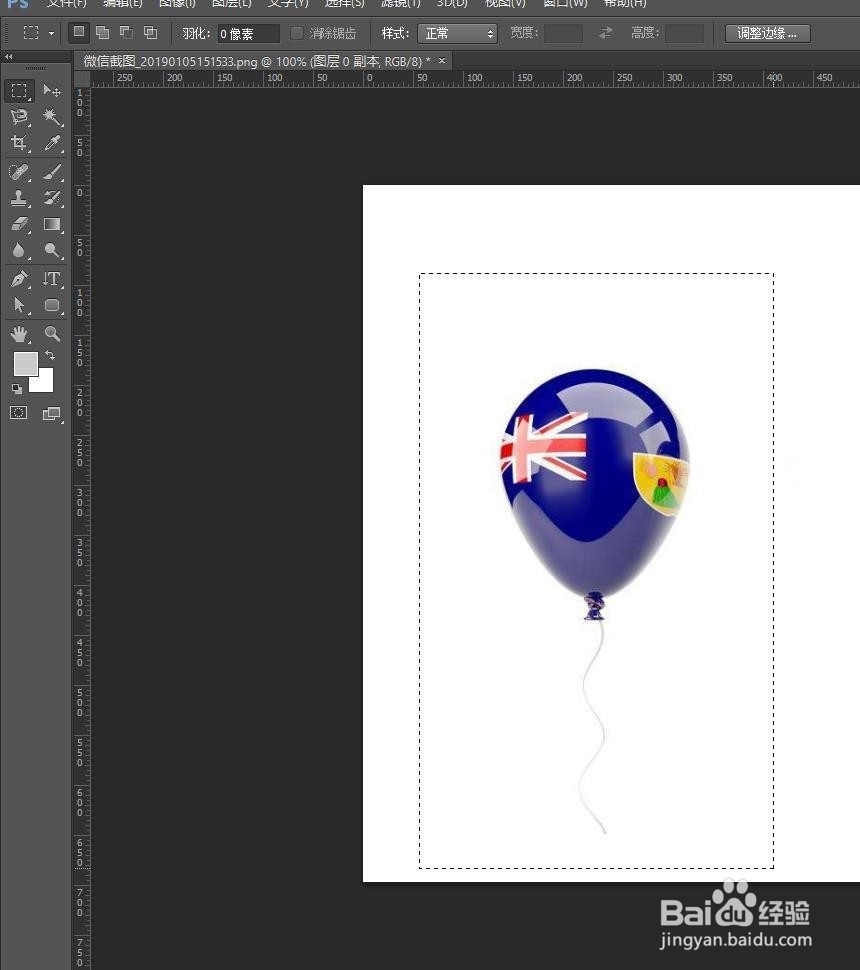Select the Gradient tool
Image resolution: width=860 pixels, height=970 pixels.
click(x=52, y=223)
